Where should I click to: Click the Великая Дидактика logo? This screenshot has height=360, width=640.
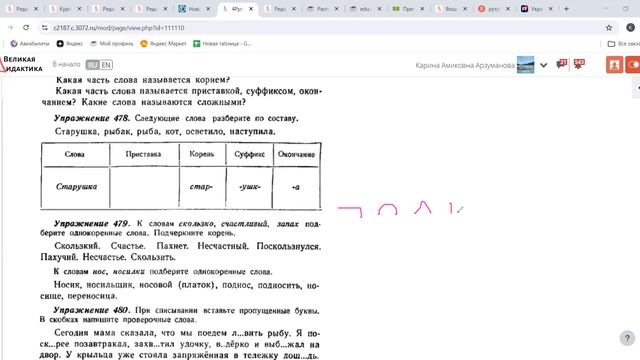coord(21,64)
